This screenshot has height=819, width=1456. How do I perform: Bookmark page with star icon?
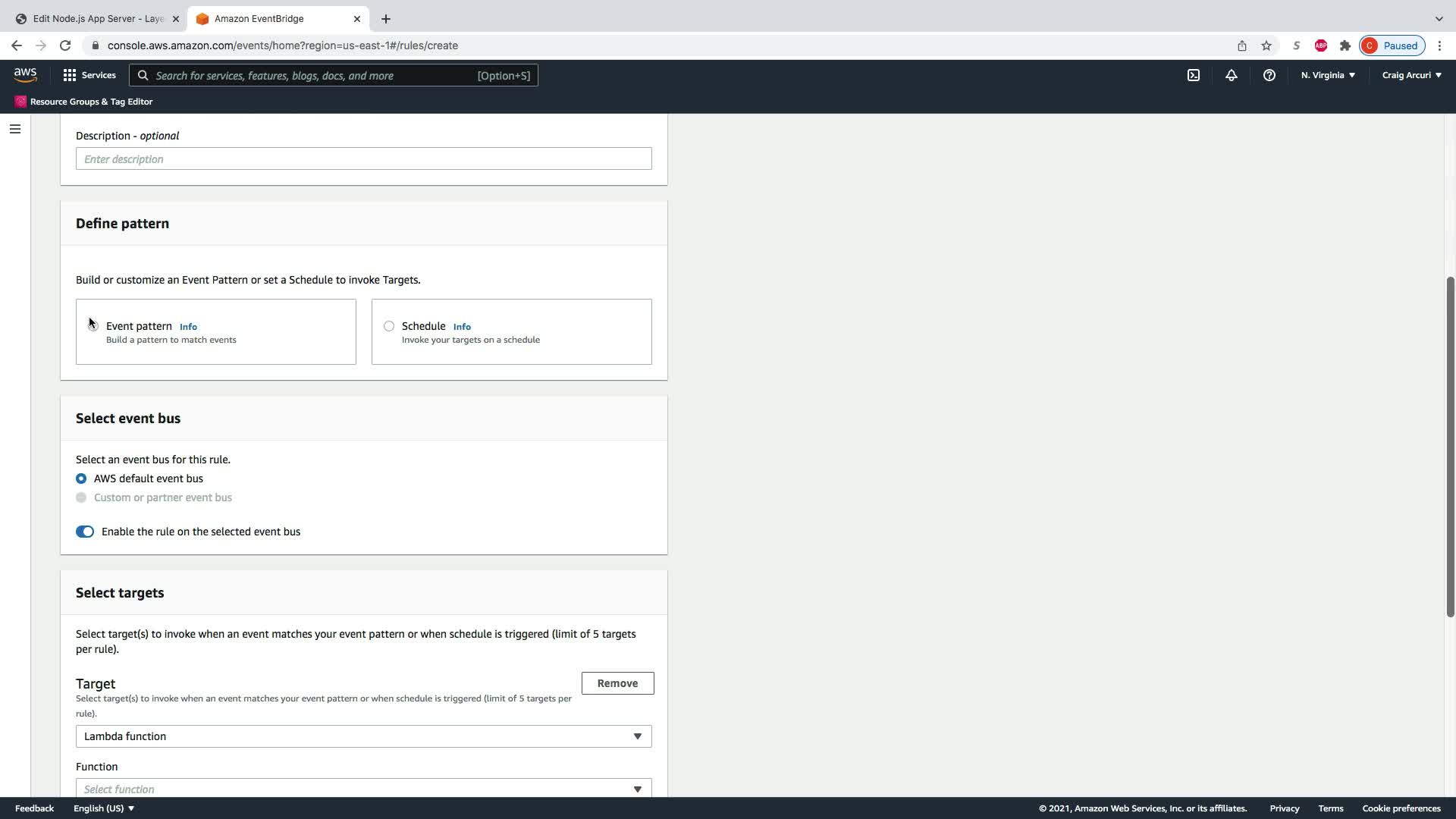point(1266,45)
